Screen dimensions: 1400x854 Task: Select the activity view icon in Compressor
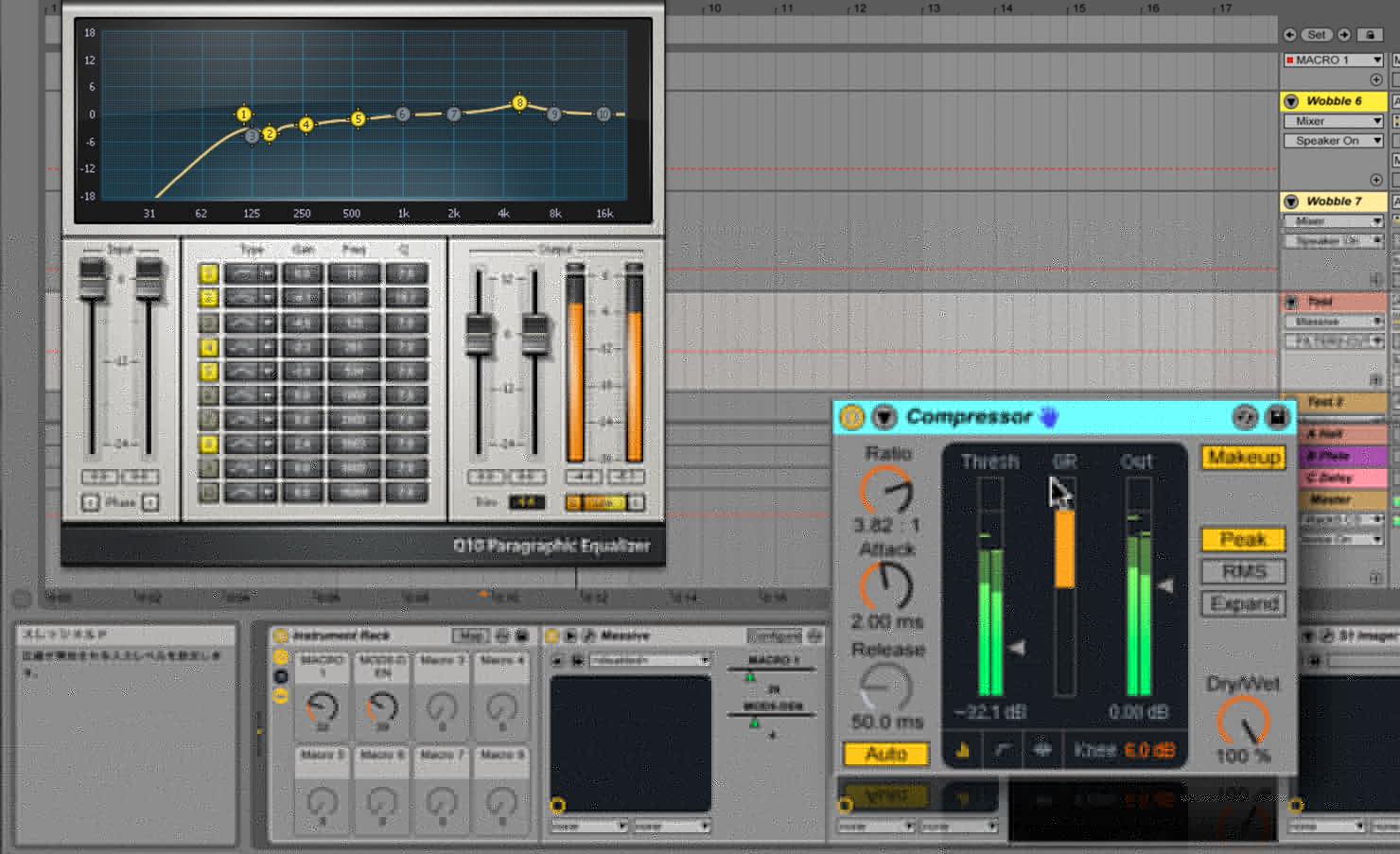pos(1042,750)
